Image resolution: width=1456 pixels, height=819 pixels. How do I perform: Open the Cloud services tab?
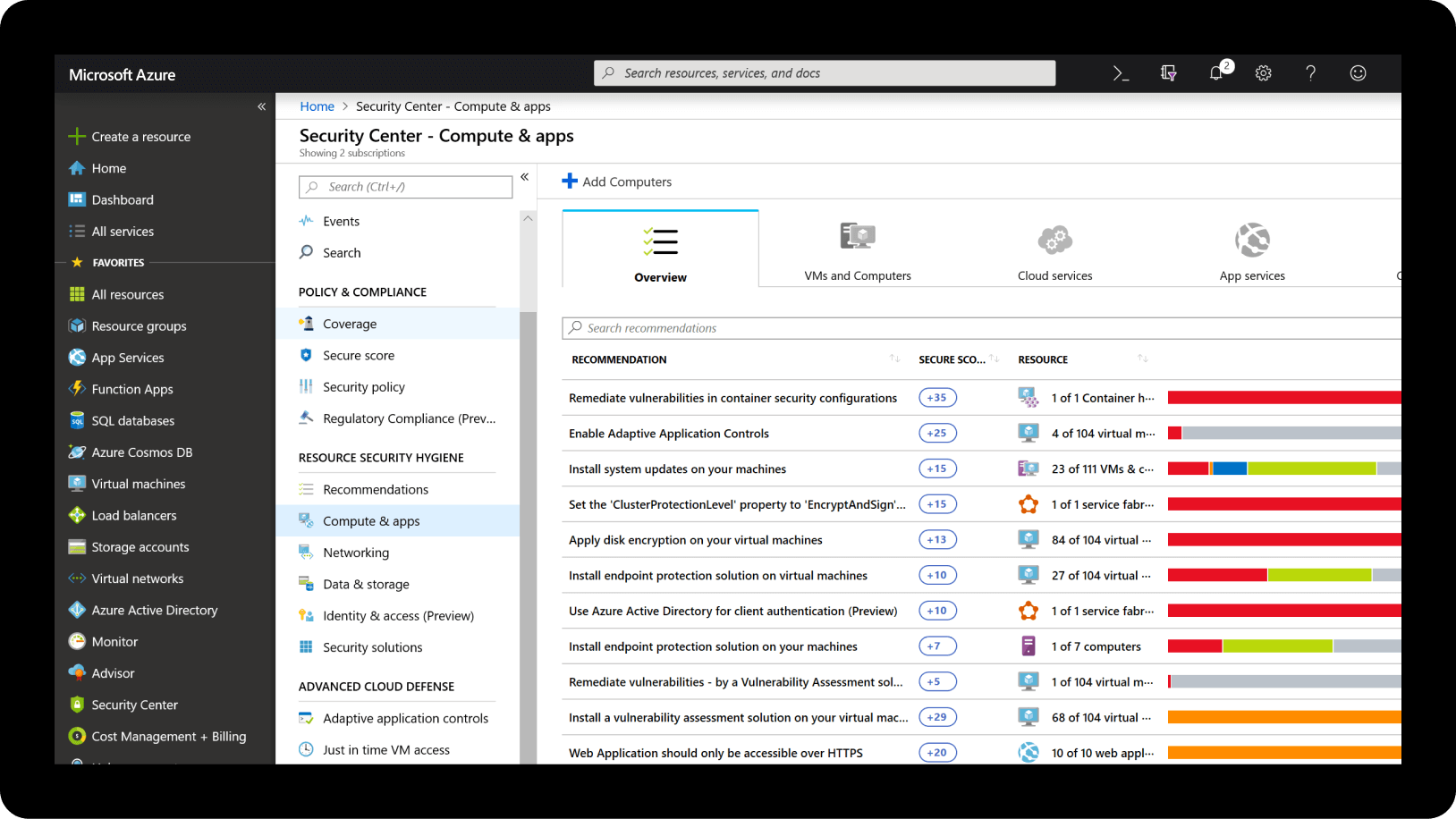click(1054, 249)
